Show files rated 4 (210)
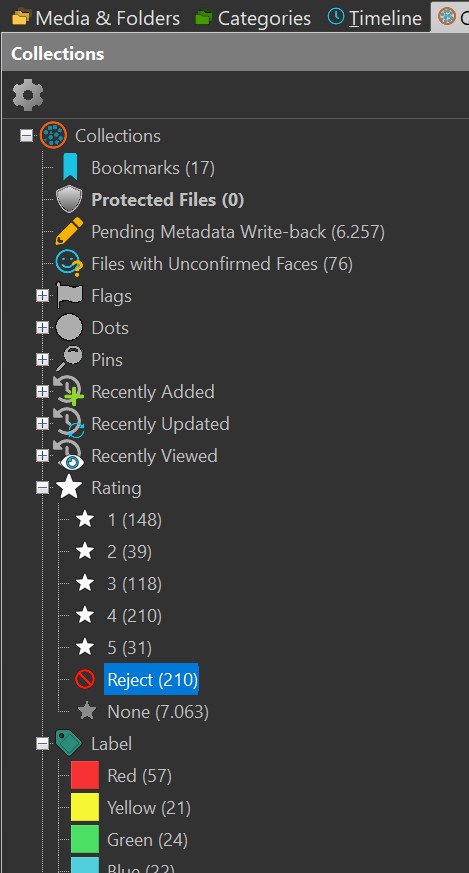 135,616
